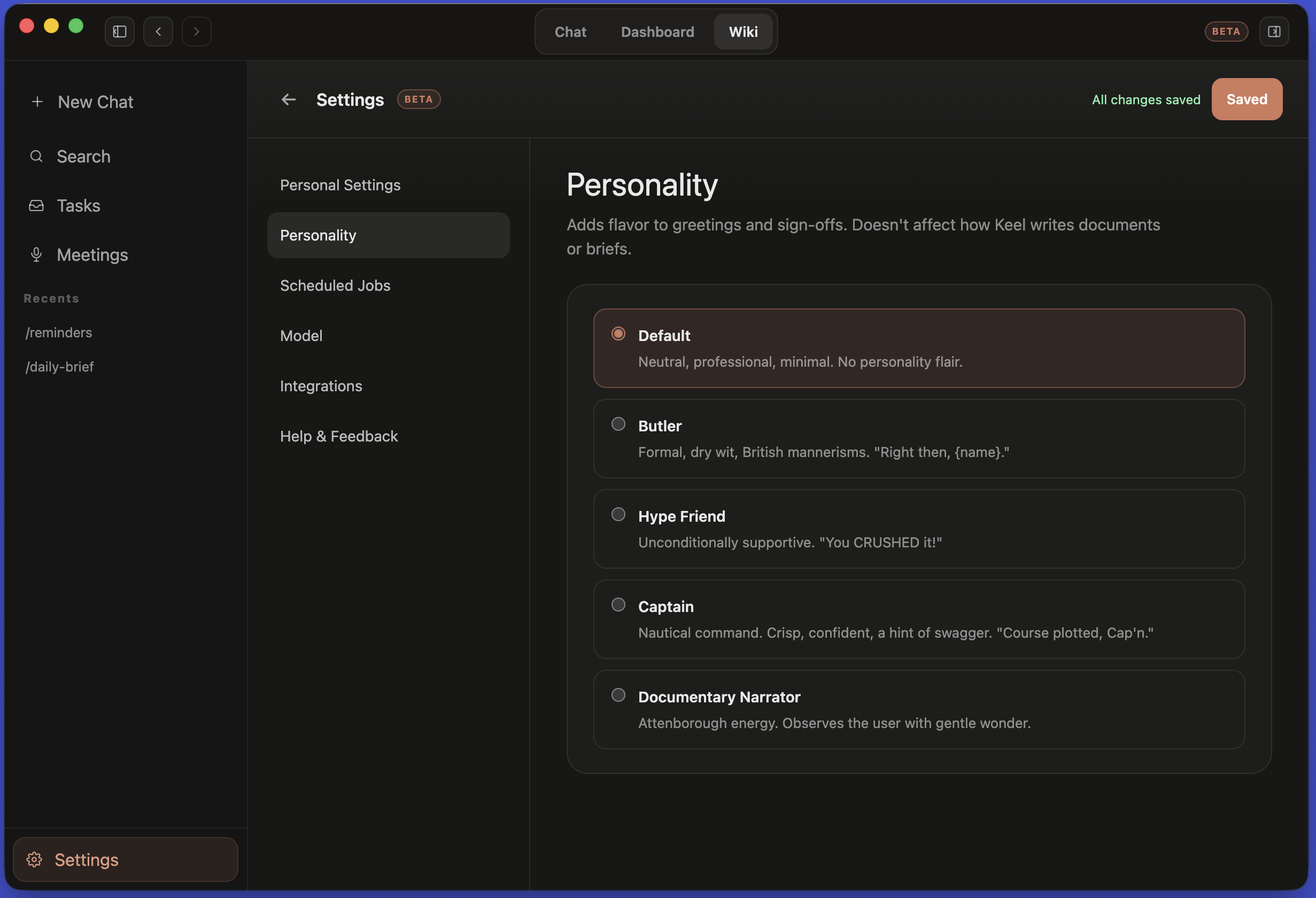Toggle the right side panel icon
The image size is (1316, 898).
[x=1274, y=32]
